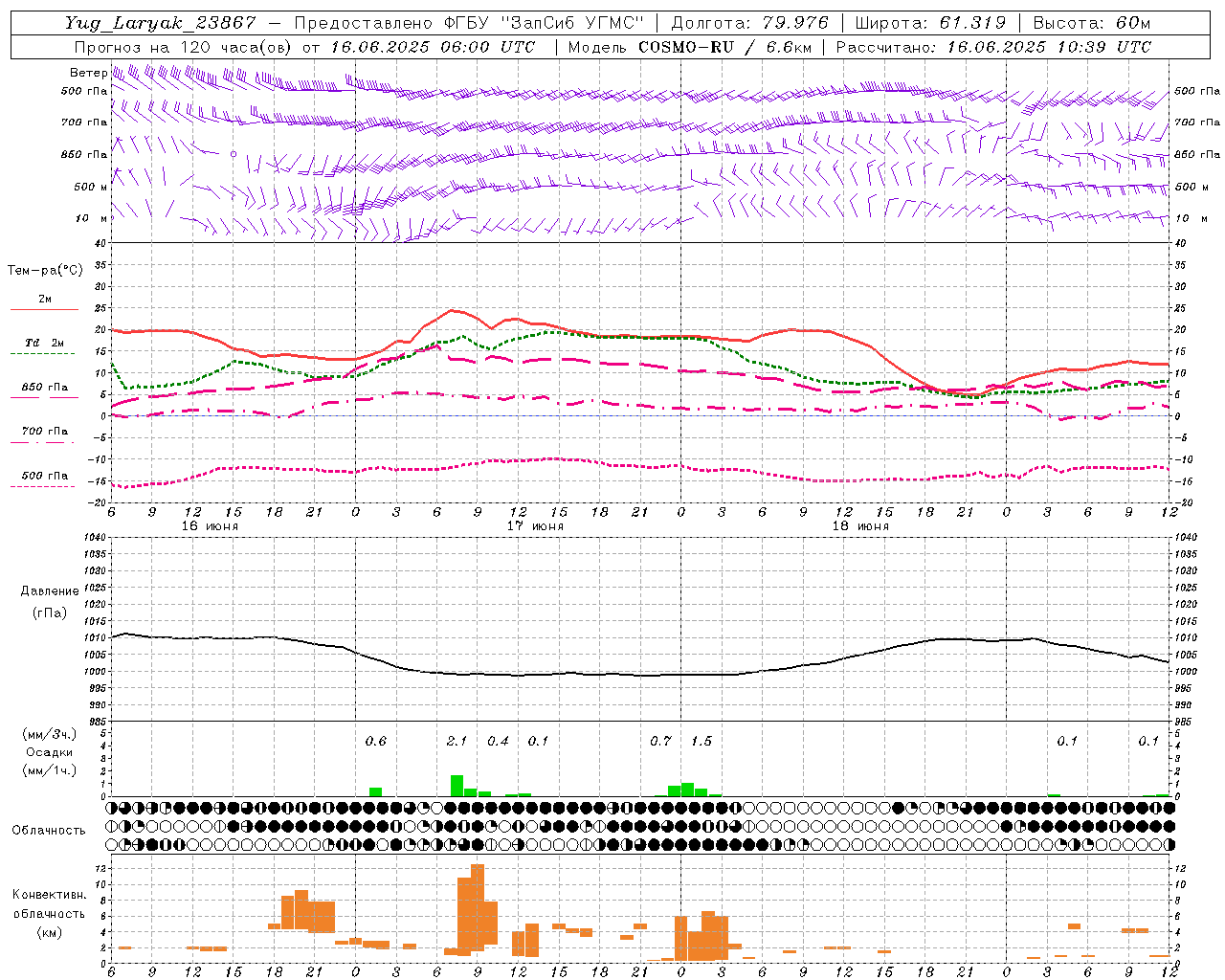Click the computed time 16.06.2025 10:39 UTC
This screenshot has height=980, width=1225.
pos(1049,47)
